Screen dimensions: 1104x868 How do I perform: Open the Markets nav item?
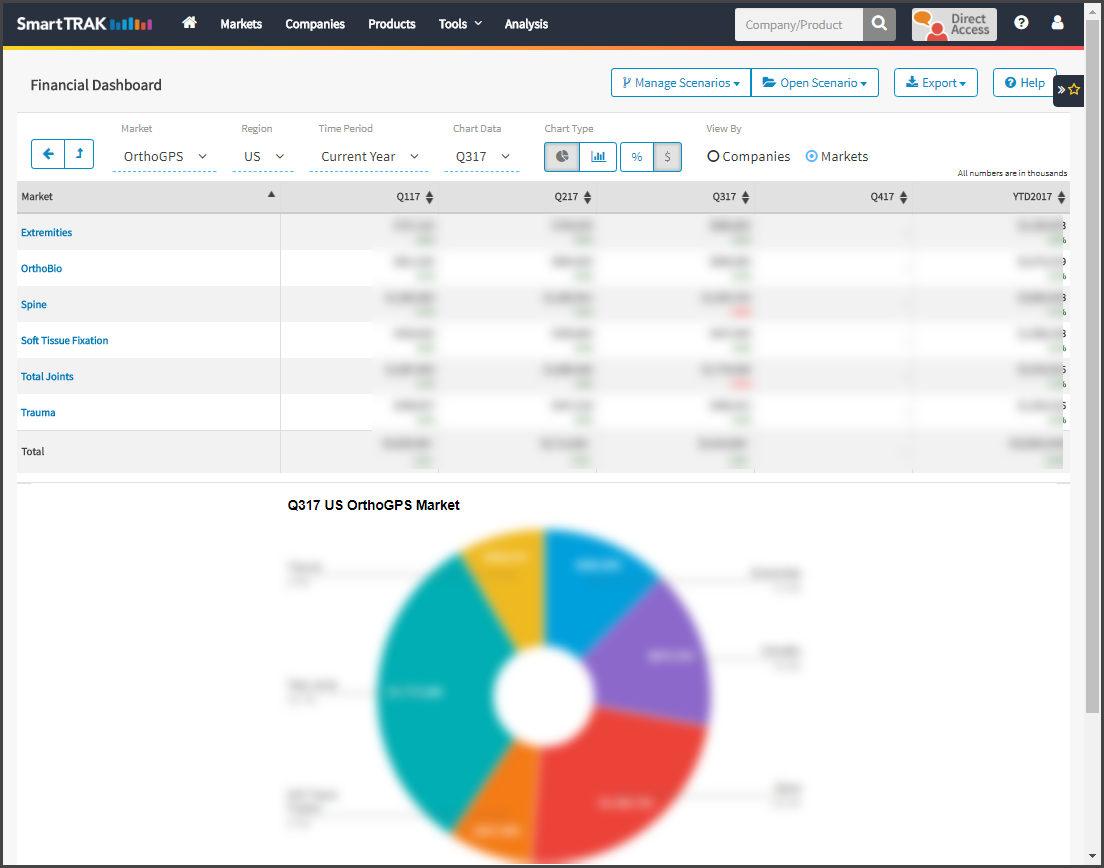[241, 24]
